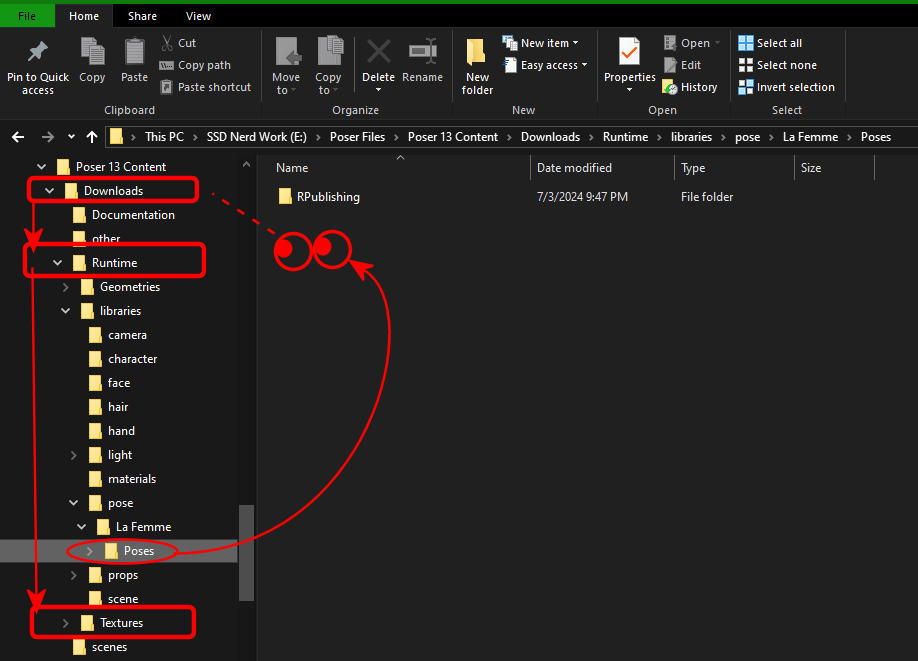Click Copy path in the ribbon
This screenshot has height=661, width=918.
pyautogui.click(x=196, y=65)
